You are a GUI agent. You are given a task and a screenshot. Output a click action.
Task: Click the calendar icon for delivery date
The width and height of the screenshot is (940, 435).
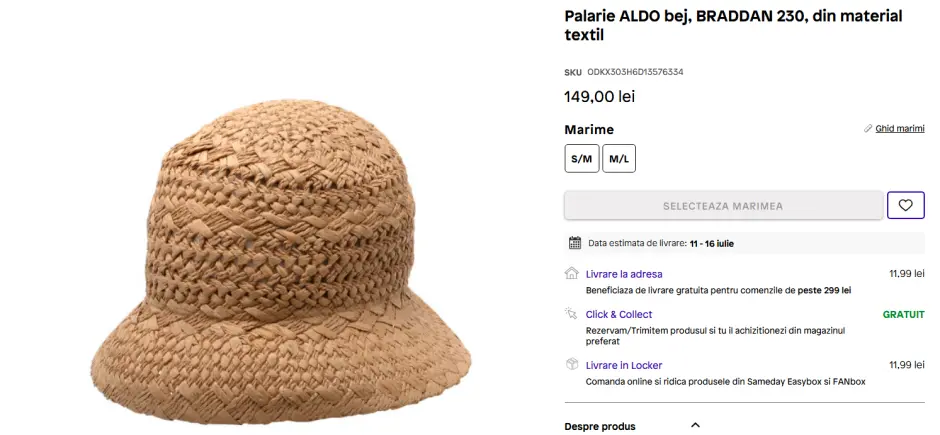(x=574, y=243)
